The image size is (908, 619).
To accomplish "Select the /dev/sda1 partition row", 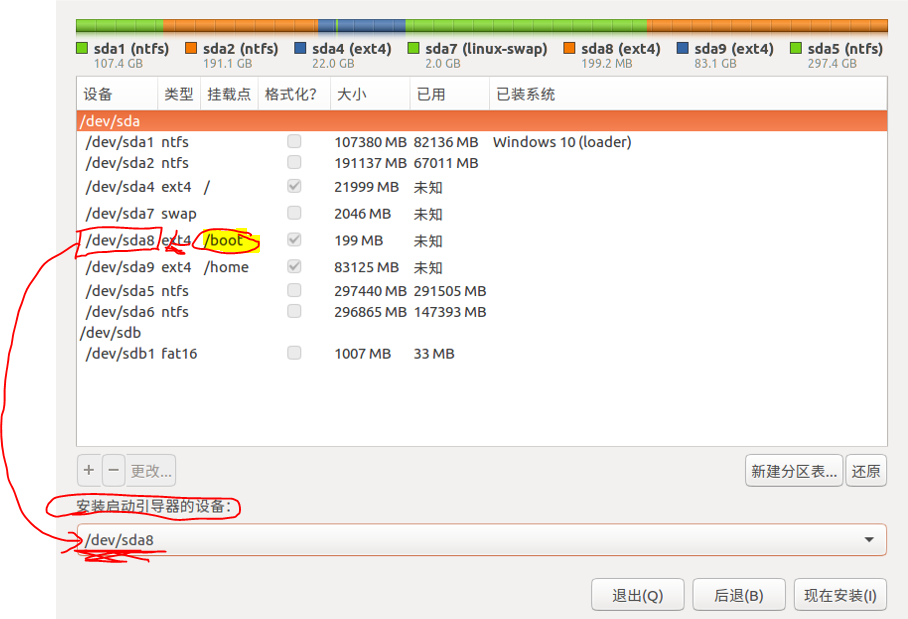I will coord(482,142).
